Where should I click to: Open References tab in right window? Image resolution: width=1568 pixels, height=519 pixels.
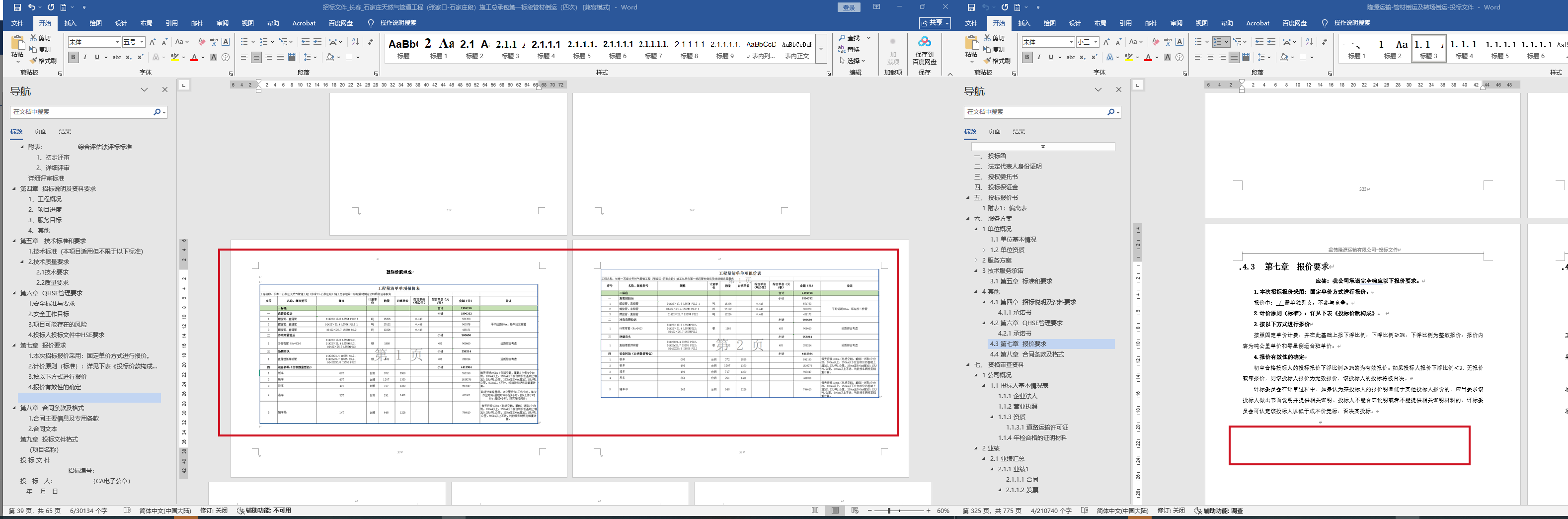pos(1125,23)
